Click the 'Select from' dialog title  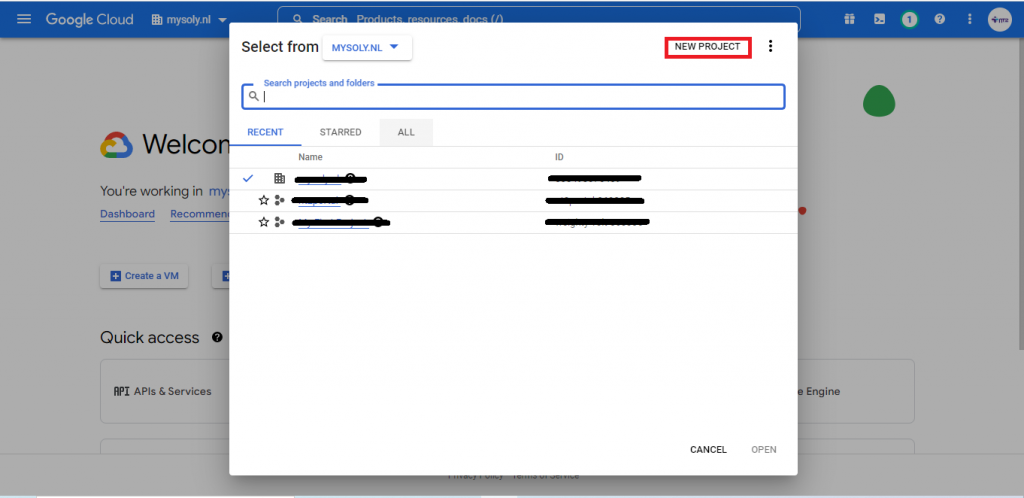[x=280, y=47]
